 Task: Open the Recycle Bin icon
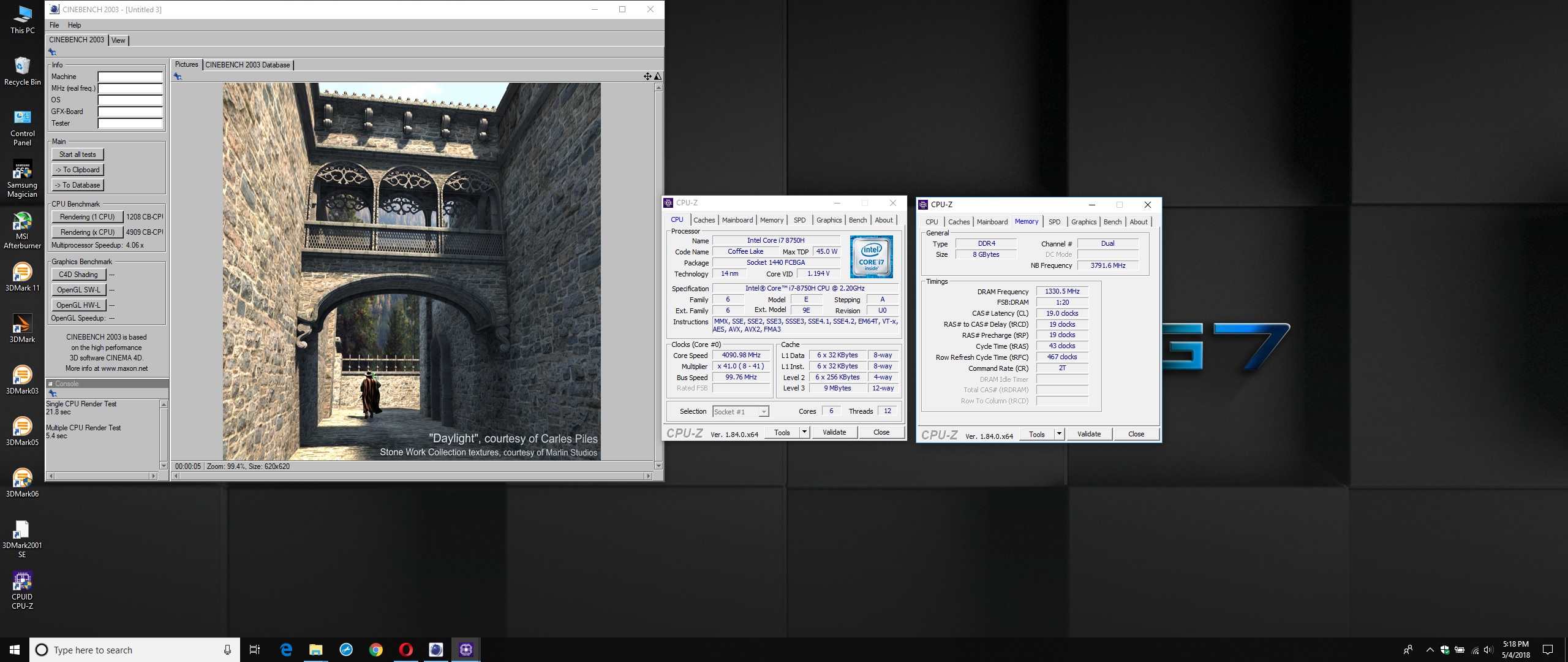pyautogui.click(x=22, y=71)
